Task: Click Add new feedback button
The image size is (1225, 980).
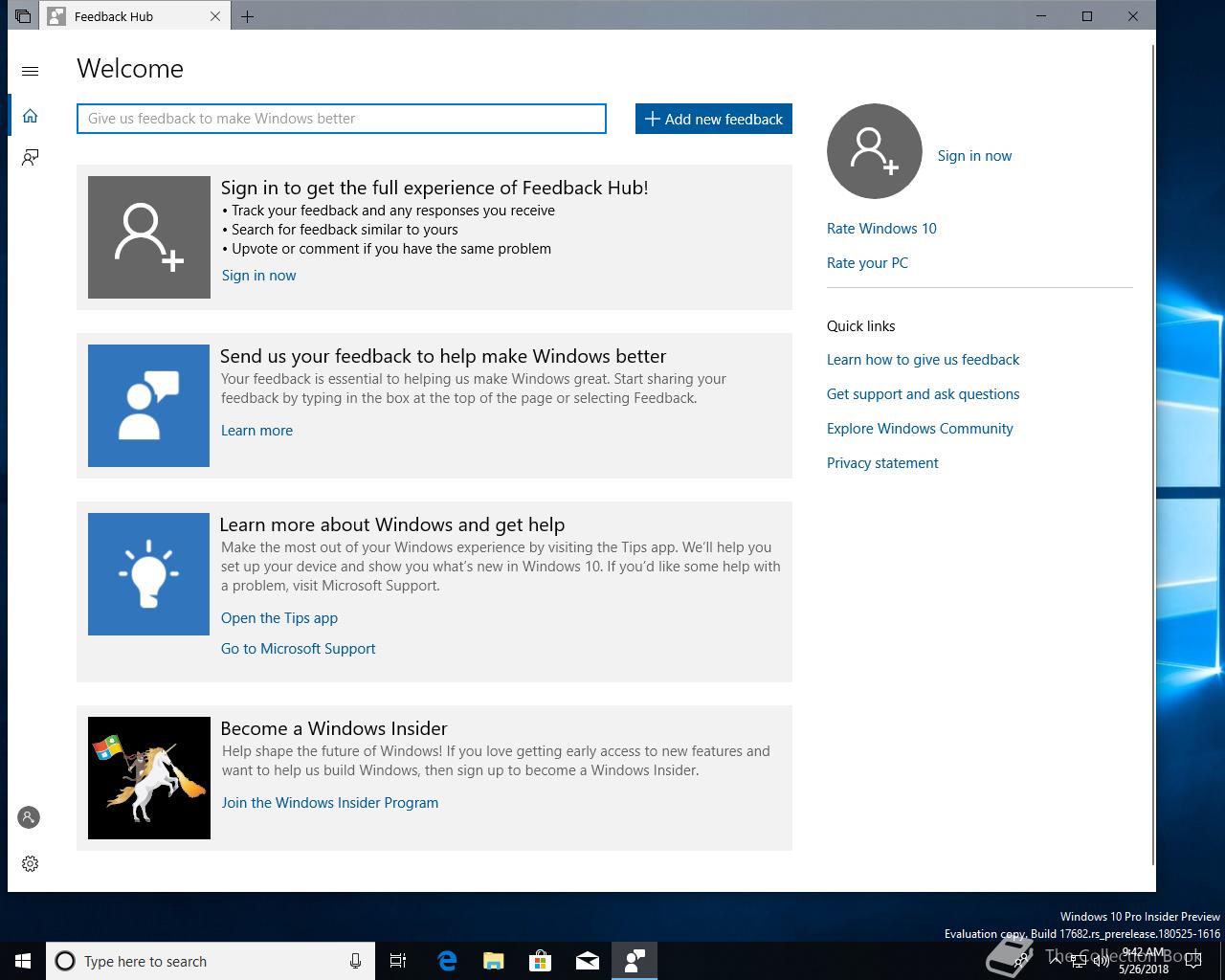Action: 714,119
